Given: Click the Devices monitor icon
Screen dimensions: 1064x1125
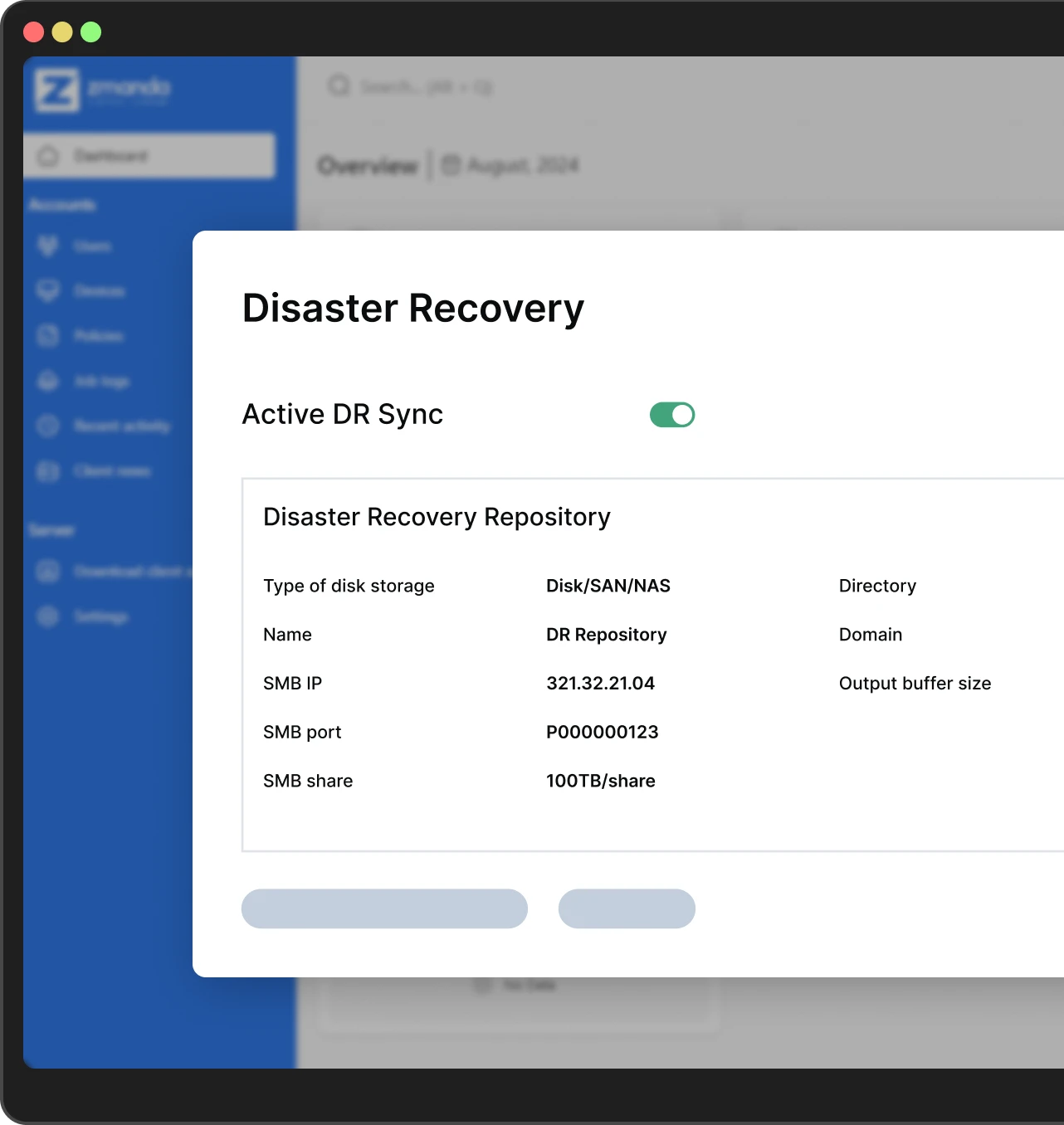Looking at the screenshot, I should [x=48, y=291].
